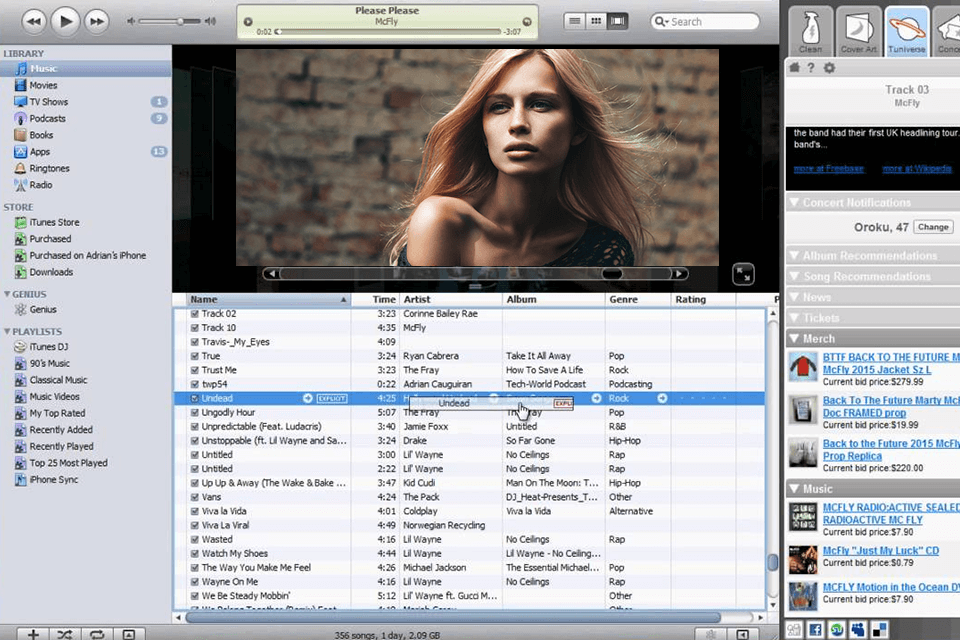Open the more at Freebase link
This screenshot has height=640, width=960.
[x=828, y=168]
